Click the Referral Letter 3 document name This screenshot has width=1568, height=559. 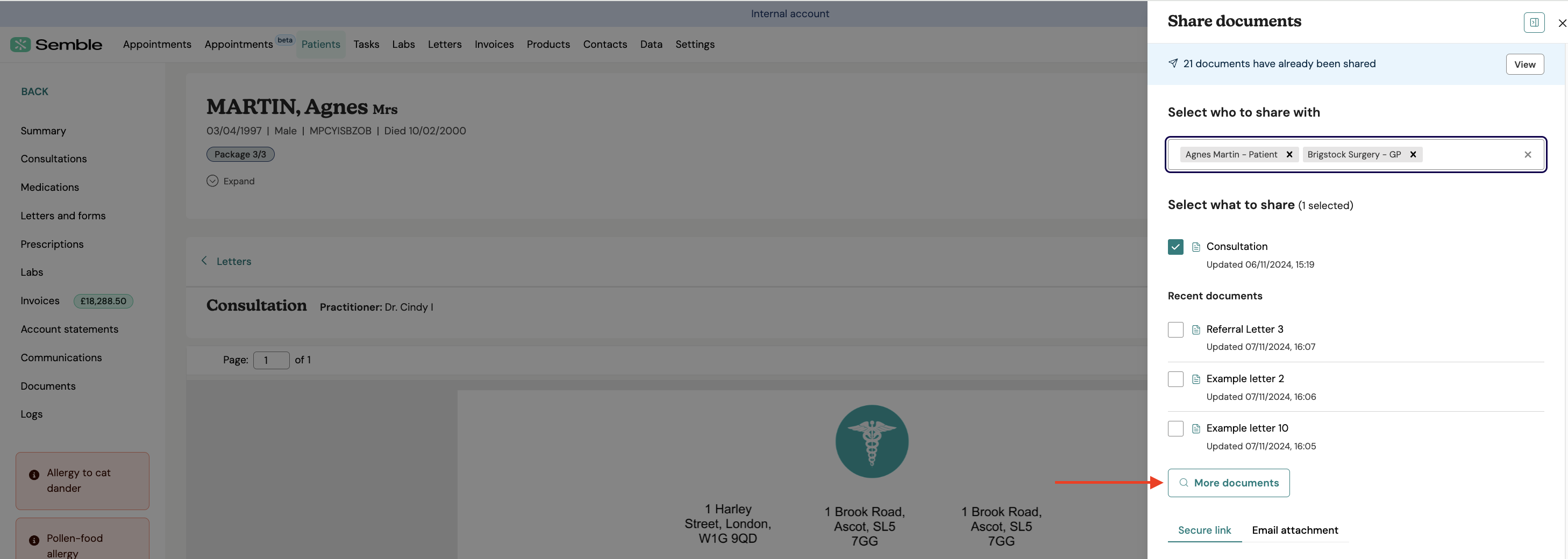[x=1245, y=329]
